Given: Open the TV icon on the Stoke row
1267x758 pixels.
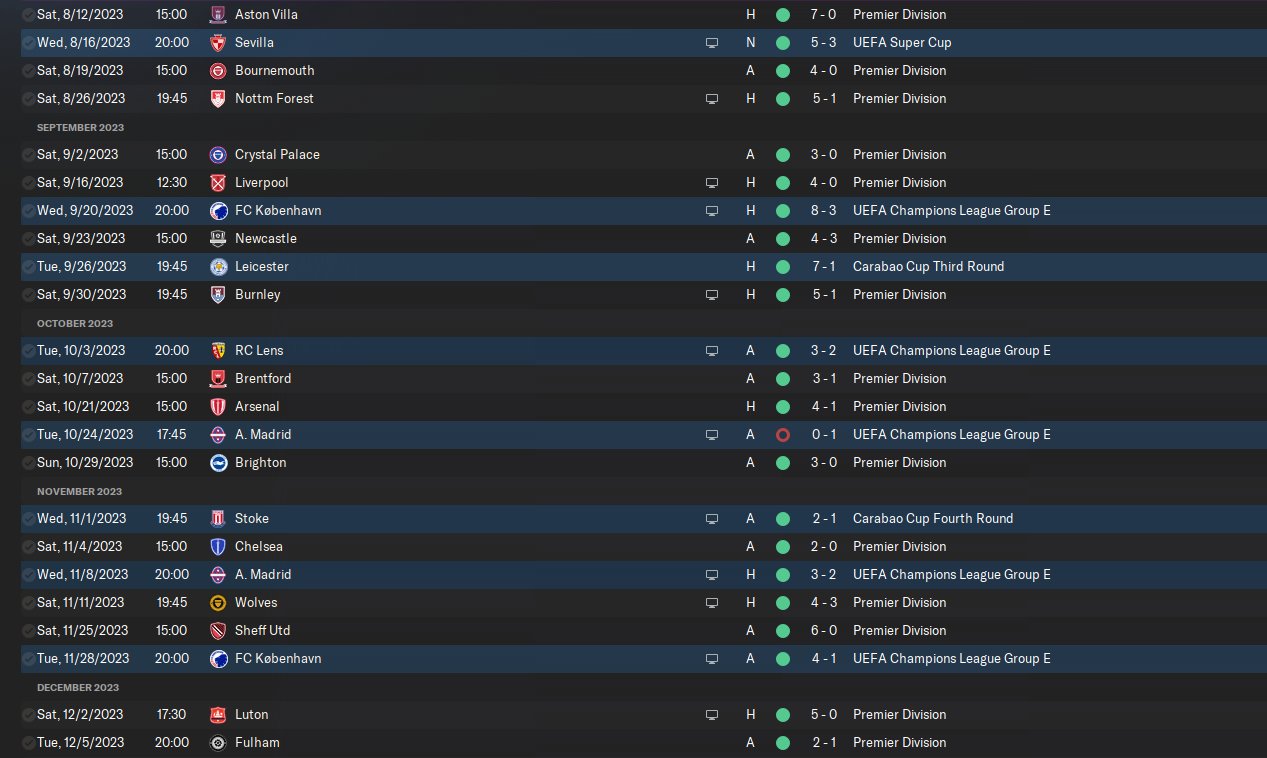Looking at the screenshot, I should coord(712,519).
